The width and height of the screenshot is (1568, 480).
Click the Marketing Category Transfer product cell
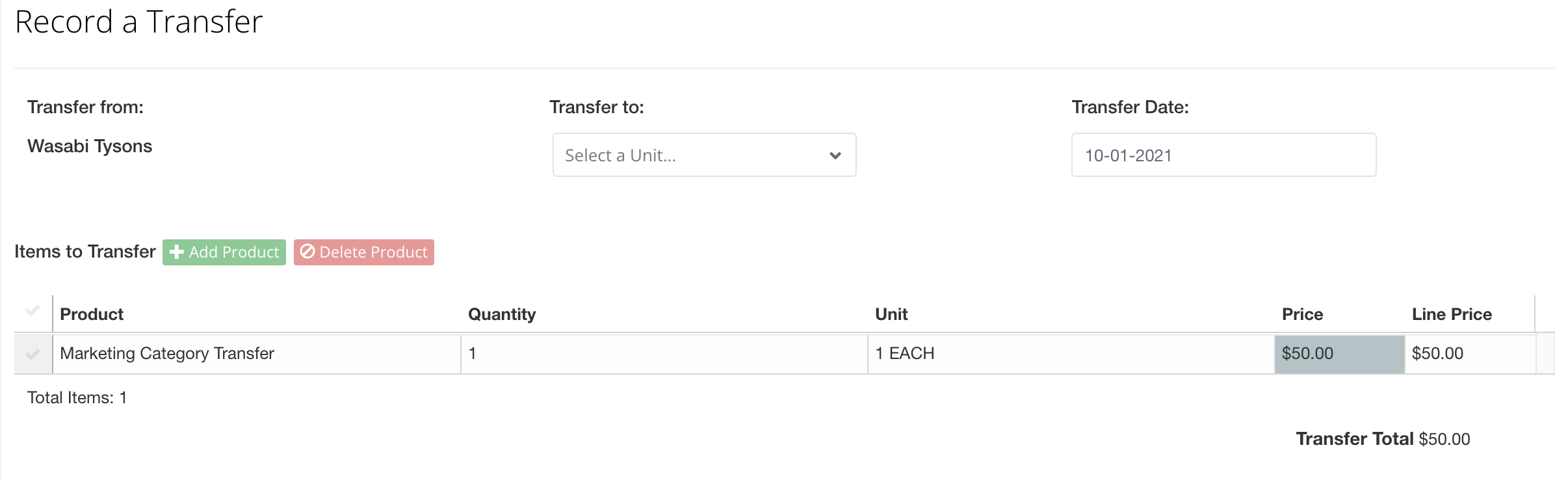tap(257, 354)
